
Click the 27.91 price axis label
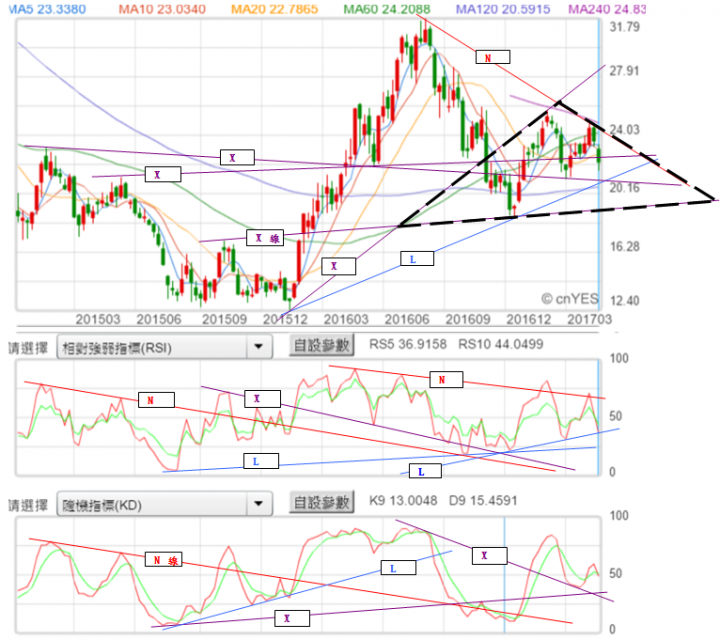[624, 71]
